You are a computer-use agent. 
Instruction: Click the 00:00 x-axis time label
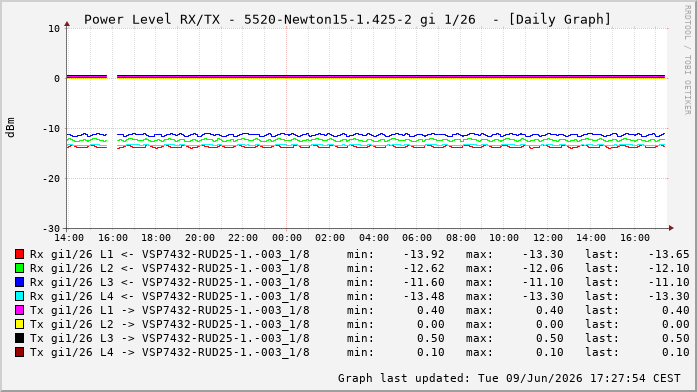coord(287,238)
